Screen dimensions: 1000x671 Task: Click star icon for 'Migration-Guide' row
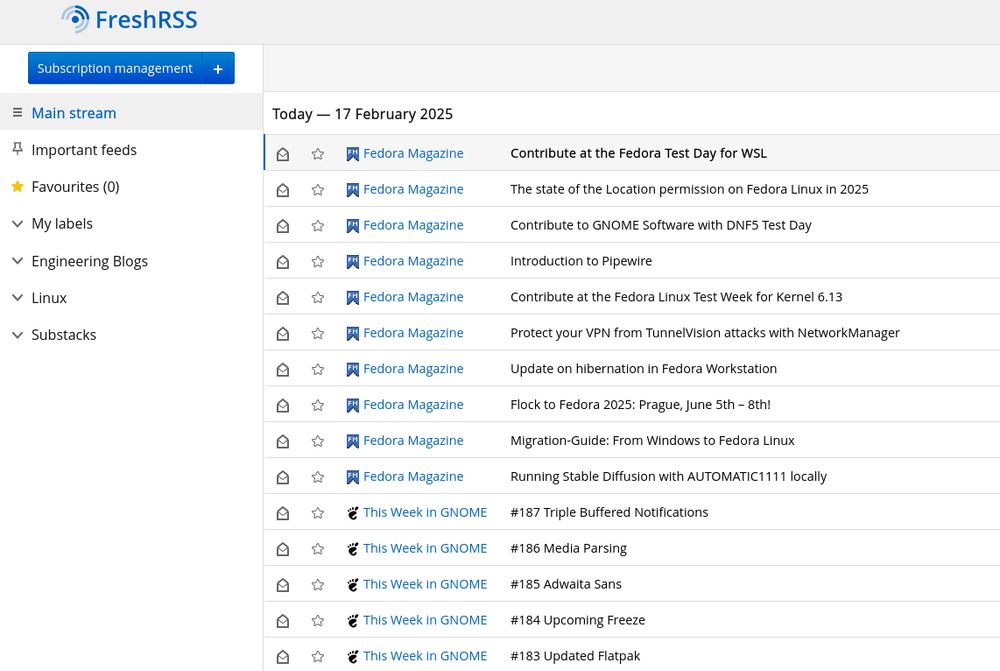318,441
